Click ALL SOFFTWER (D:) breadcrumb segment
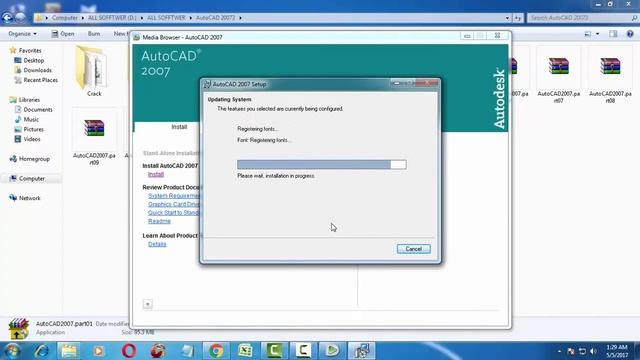 point(112,18)
